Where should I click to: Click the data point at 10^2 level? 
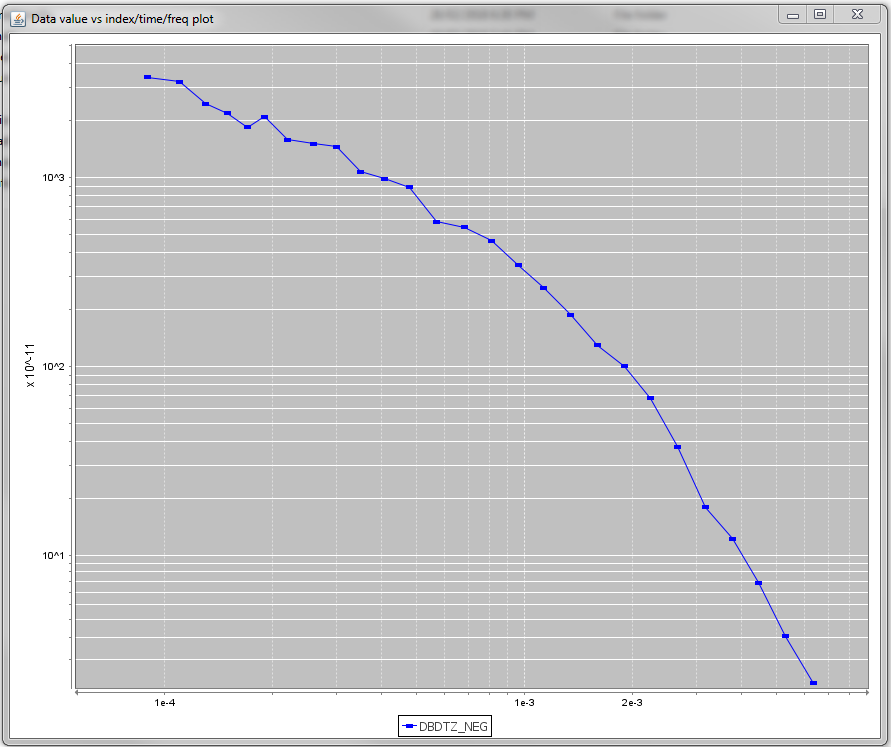pyautogui.click(x=624, y=366)
